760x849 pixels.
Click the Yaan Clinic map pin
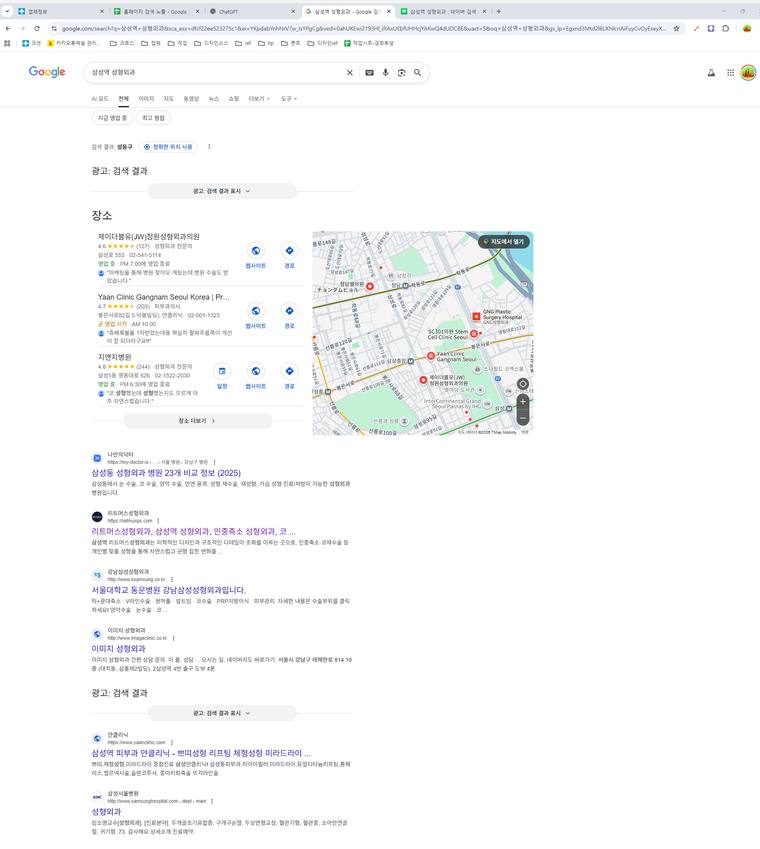click(430, 356)
